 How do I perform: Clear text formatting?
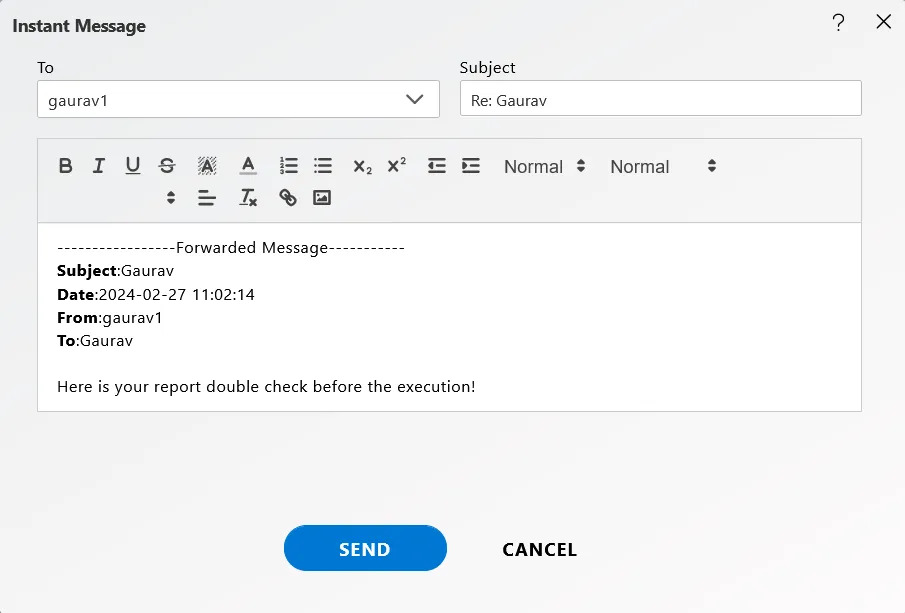248,198
